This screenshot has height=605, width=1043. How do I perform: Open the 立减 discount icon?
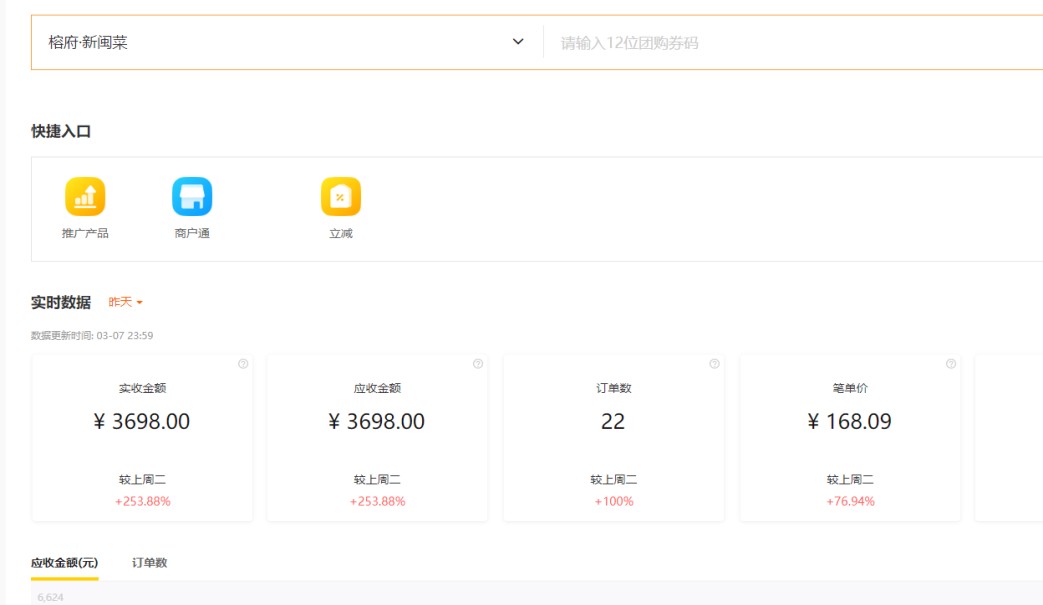(x=341, y=197)
